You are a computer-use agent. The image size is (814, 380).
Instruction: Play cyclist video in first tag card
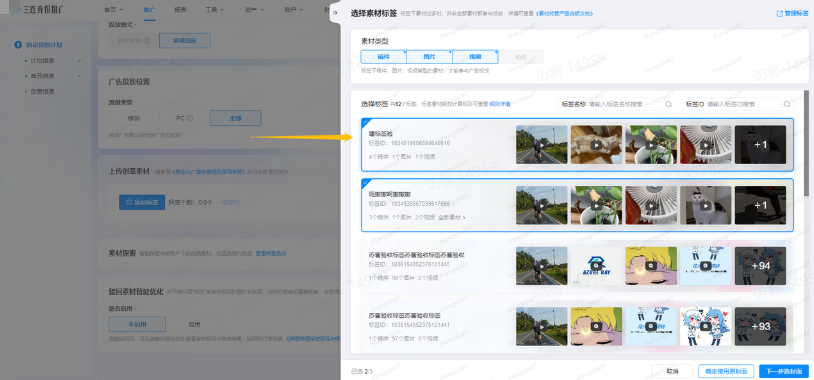(541, 145)
